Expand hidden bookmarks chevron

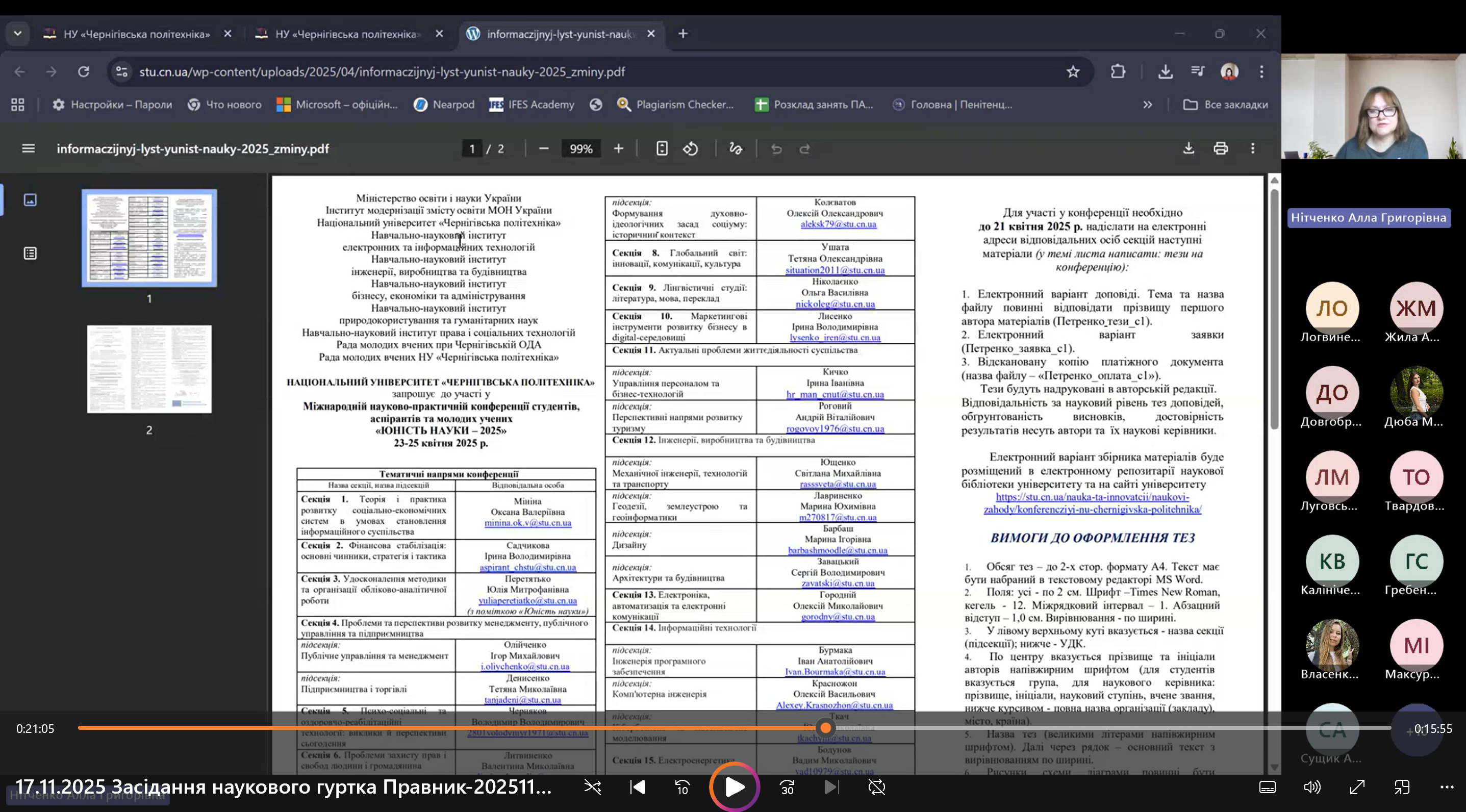(1147, 105)
